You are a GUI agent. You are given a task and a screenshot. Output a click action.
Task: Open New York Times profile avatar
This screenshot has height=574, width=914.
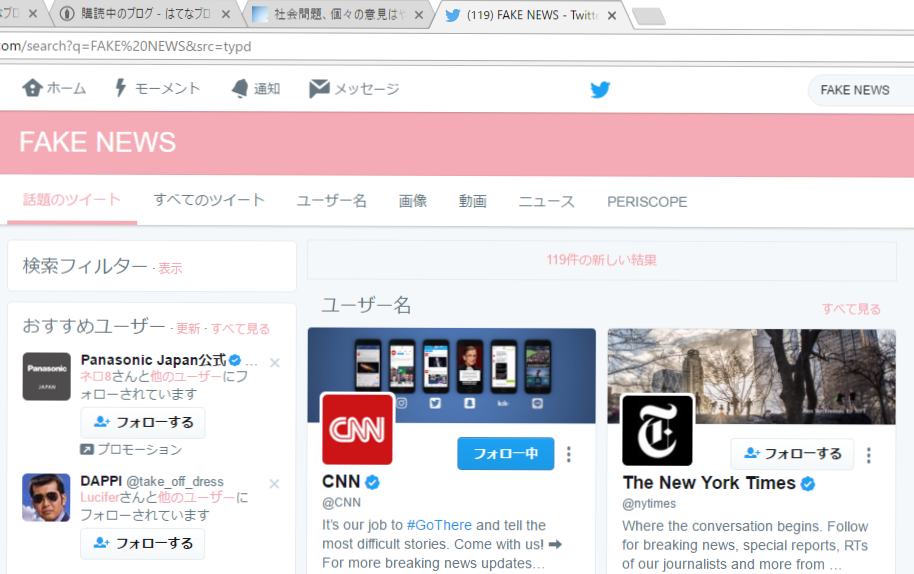coord(658,431)
